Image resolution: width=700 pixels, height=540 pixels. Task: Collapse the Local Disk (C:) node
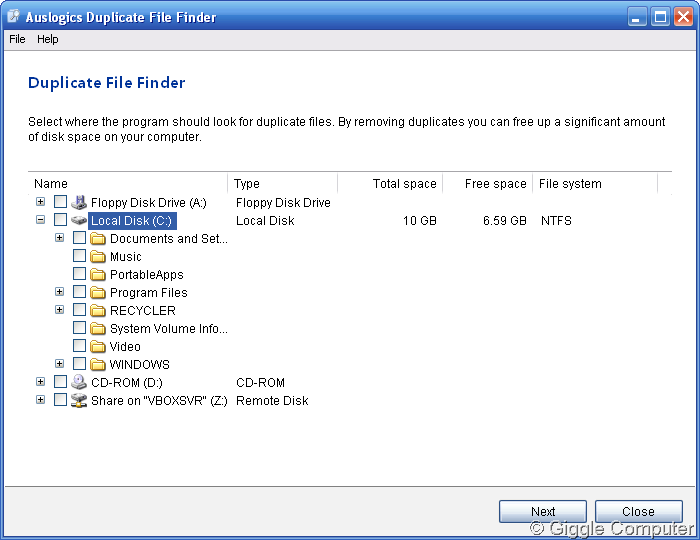coord(41,220)
